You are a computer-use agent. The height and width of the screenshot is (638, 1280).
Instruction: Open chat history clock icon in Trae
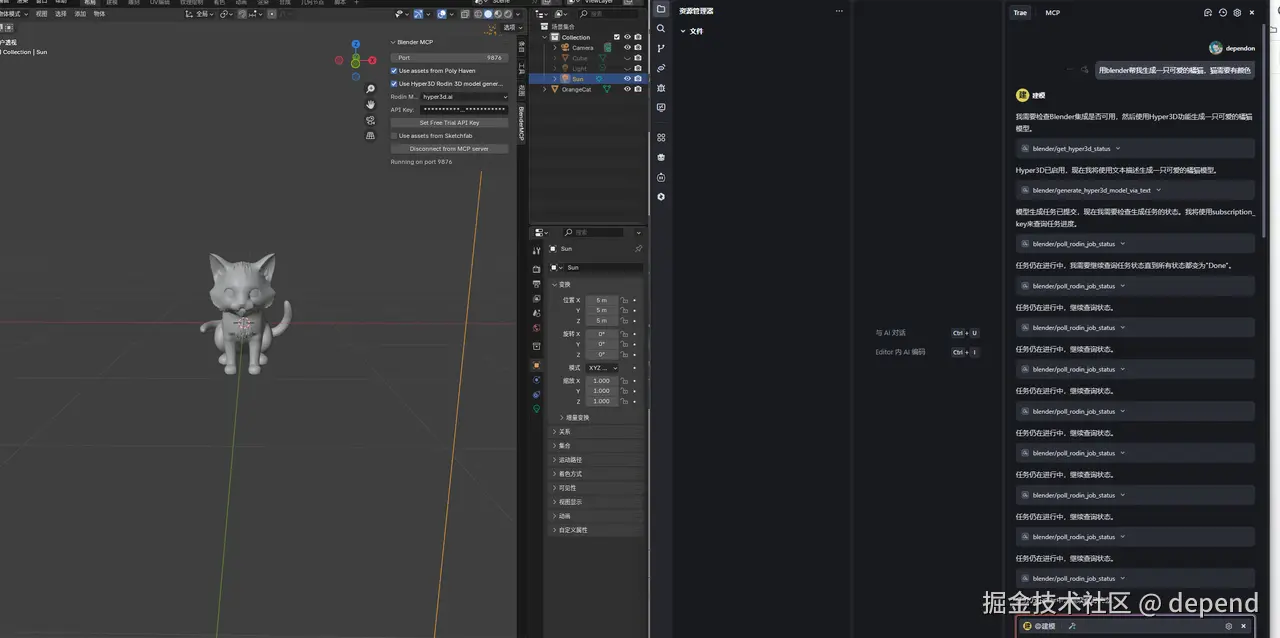[x=1222, y=13]
